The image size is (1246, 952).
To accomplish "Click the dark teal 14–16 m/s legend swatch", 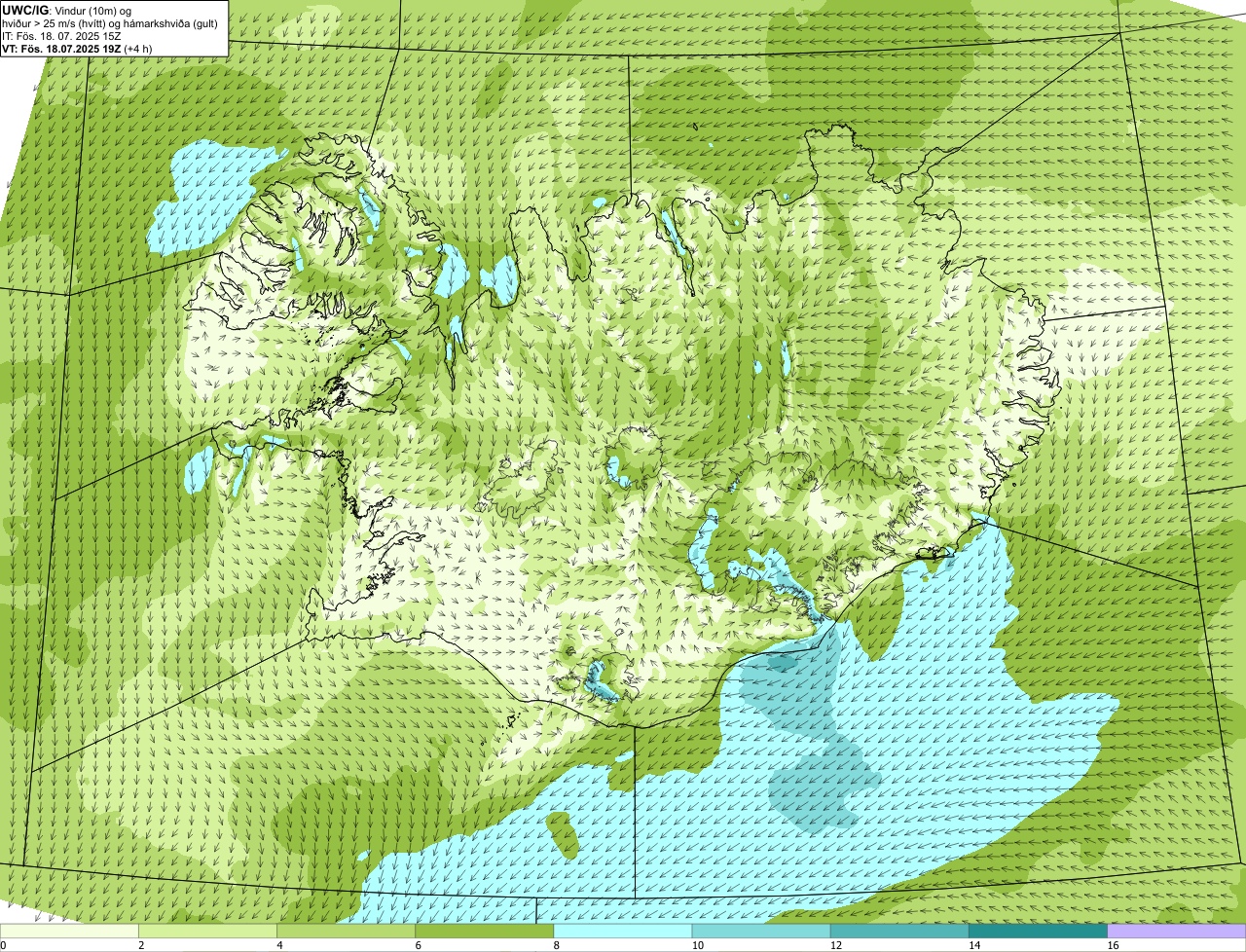I will [1038, 932].
